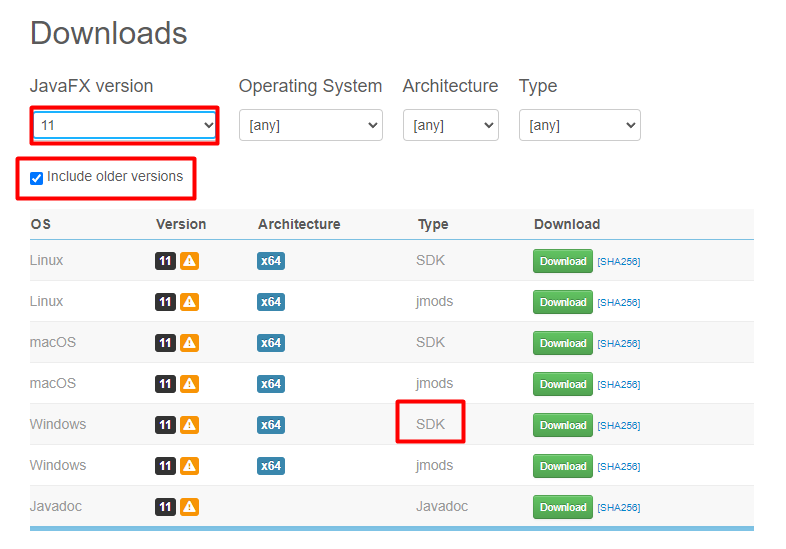Screen dimensions: 786x549
Task: Click version 11 badge in macOS SDK row
Action: click(165, 343)
